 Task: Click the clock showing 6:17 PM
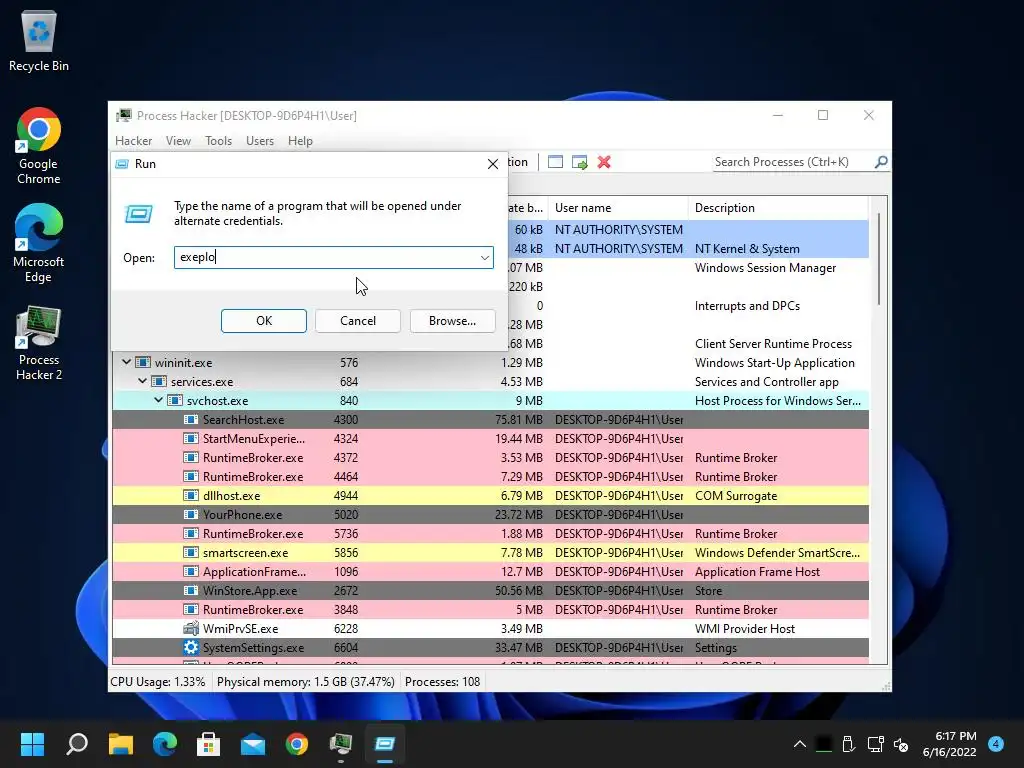[x=955, y=736]
